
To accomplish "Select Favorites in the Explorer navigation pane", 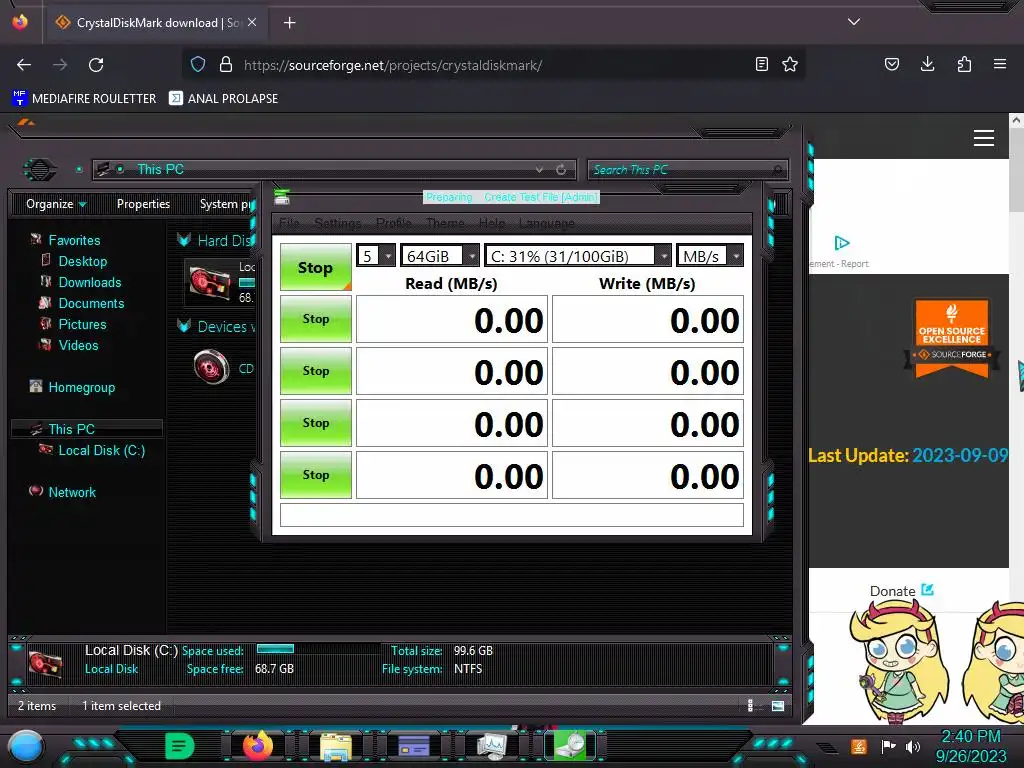I will (x=74, y=240).
